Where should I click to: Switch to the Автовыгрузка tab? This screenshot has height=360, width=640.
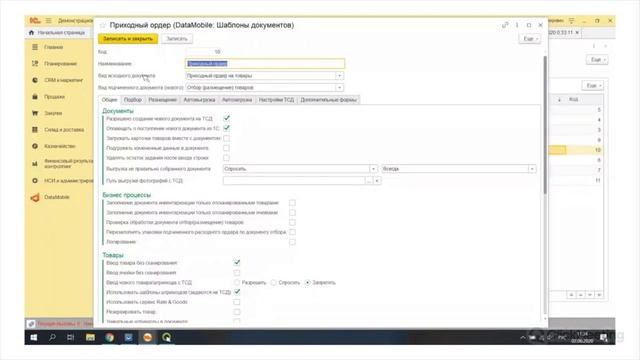[199, 100]
